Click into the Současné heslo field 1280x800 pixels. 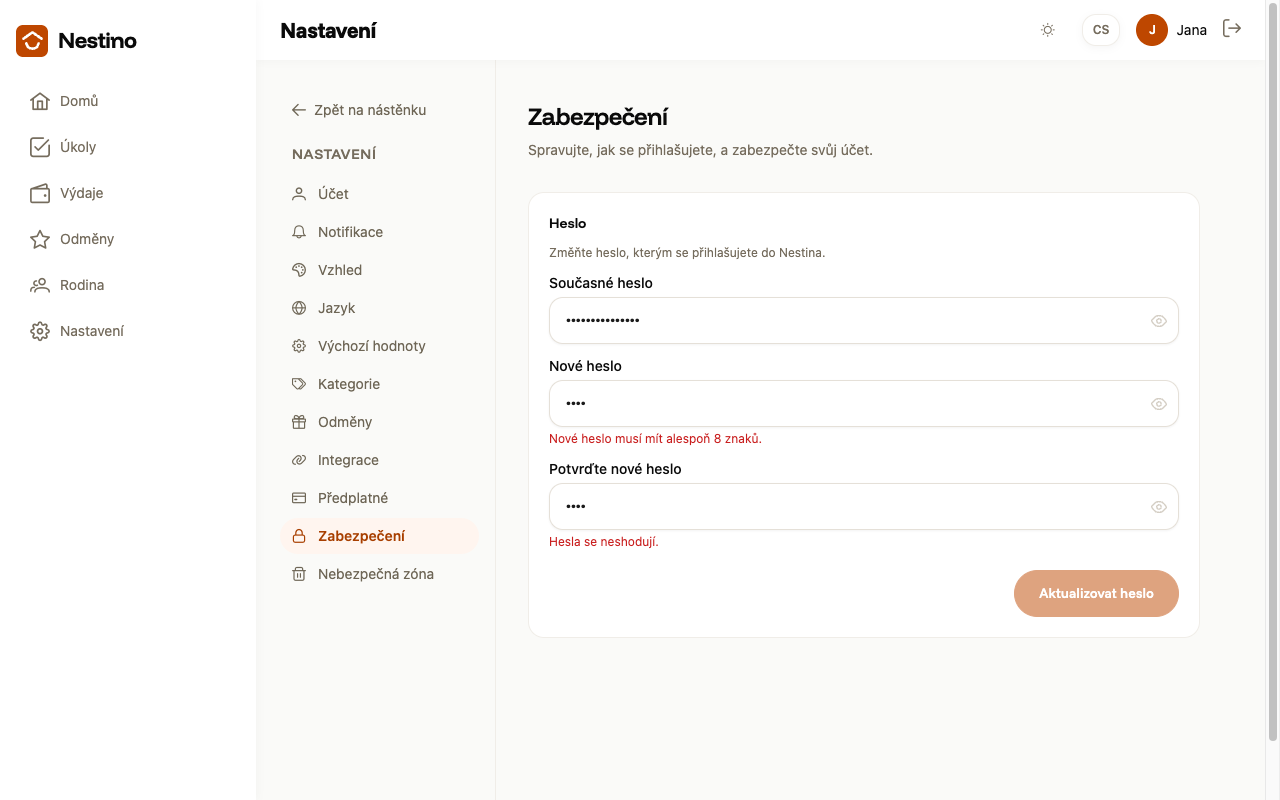[864, 321]
